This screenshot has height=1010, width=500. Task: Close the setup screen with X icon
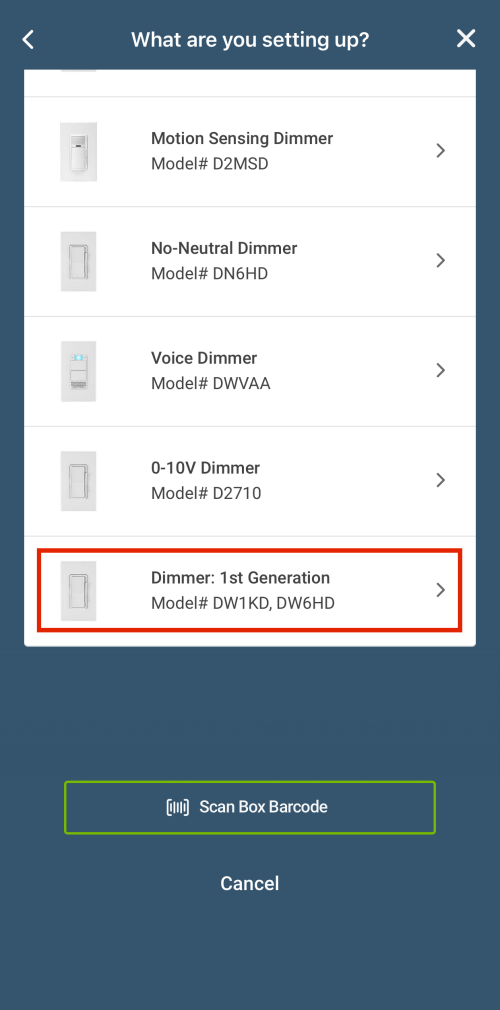[x=466, y=39]
